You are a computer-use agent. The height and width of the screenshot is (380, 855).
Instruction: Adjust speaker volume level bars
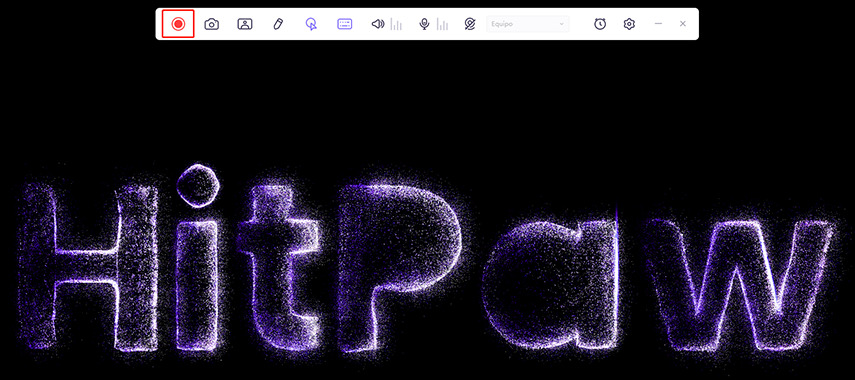pos(396,25)
